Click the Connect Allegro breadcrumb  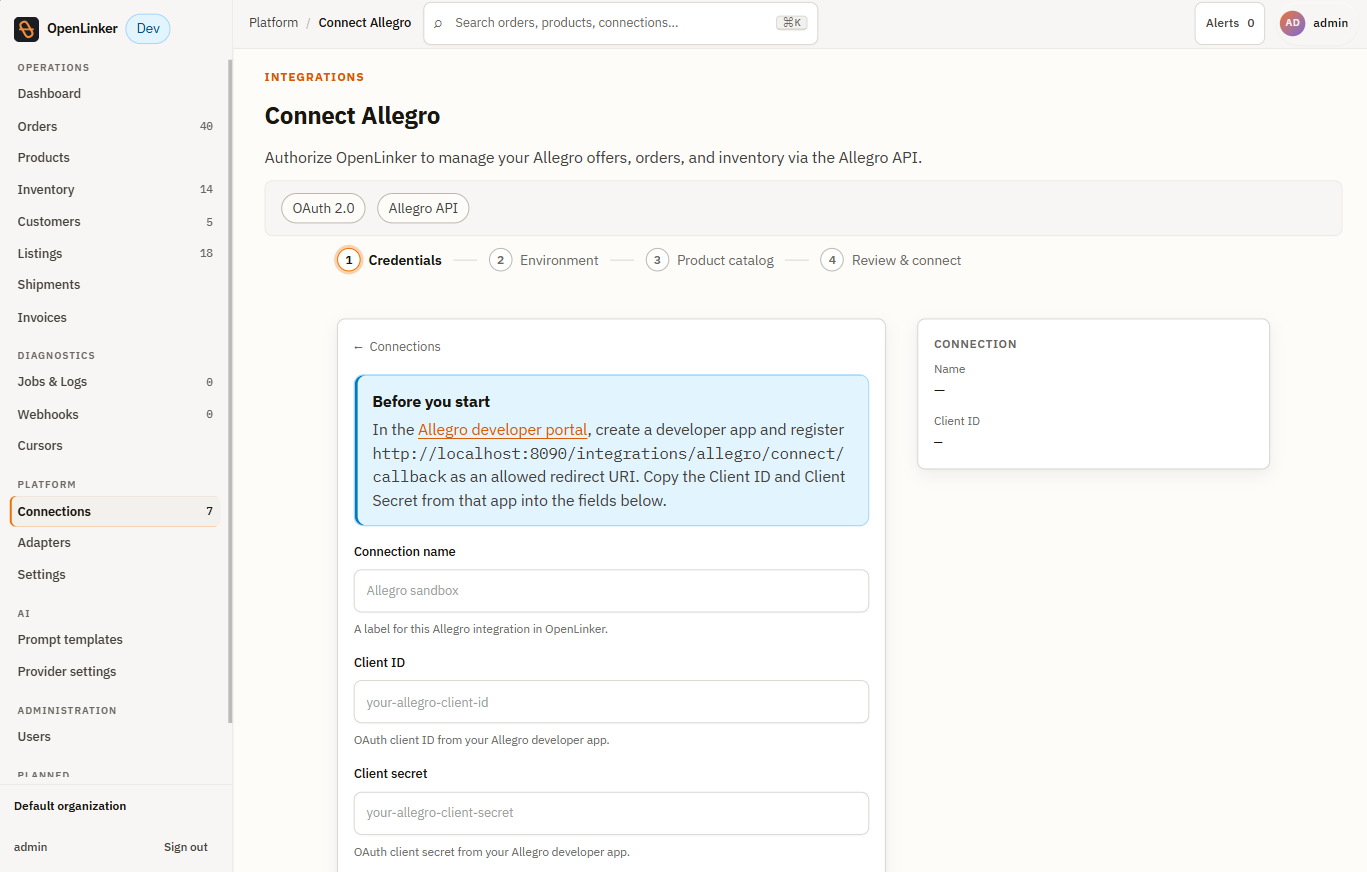365,22
